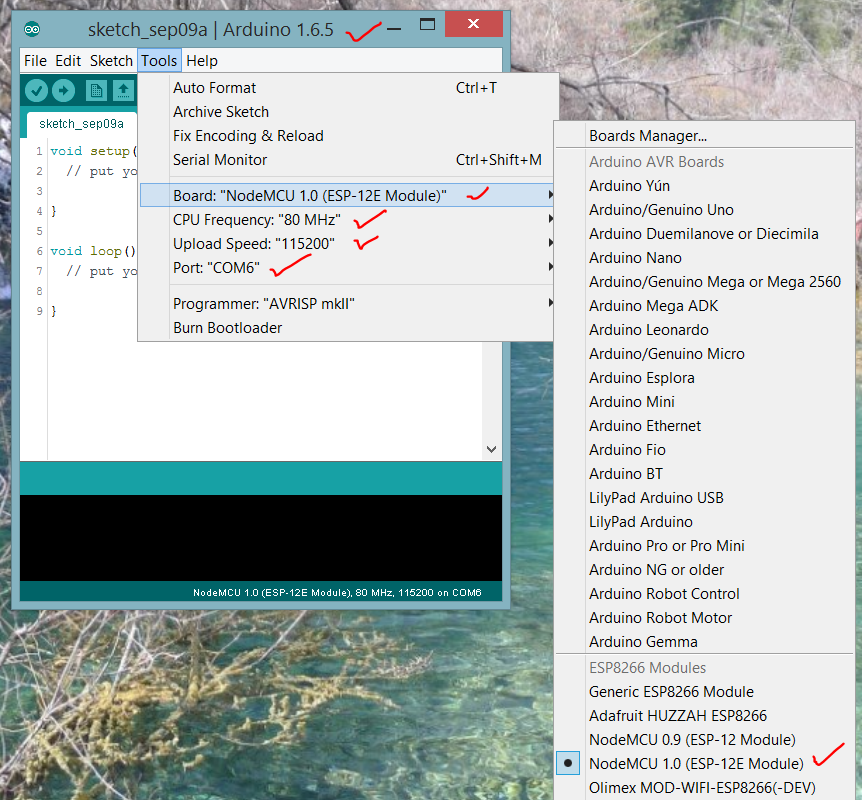The width and height of the screenshot is (862, 800).
Task: Click the Arduino logo in title bar
Action: (x=32, y=29)
